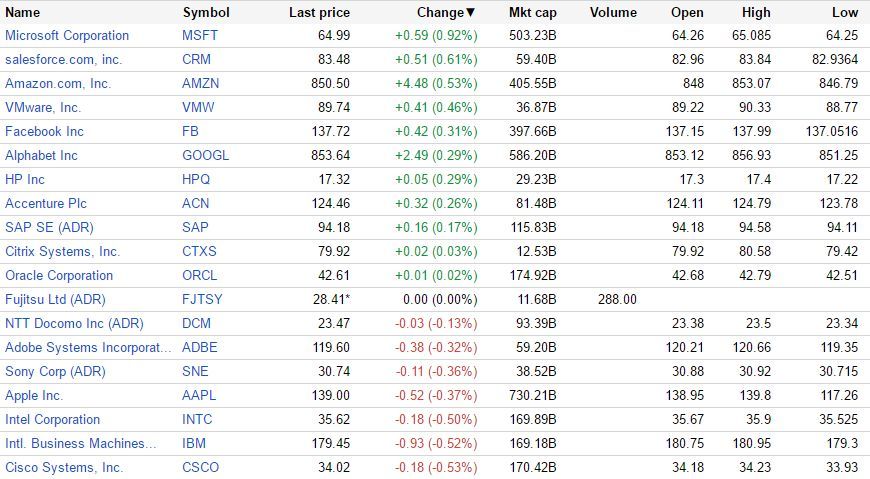Click the Volume column header
This screenshot has height=479, width=870.
tap(613, 13)
